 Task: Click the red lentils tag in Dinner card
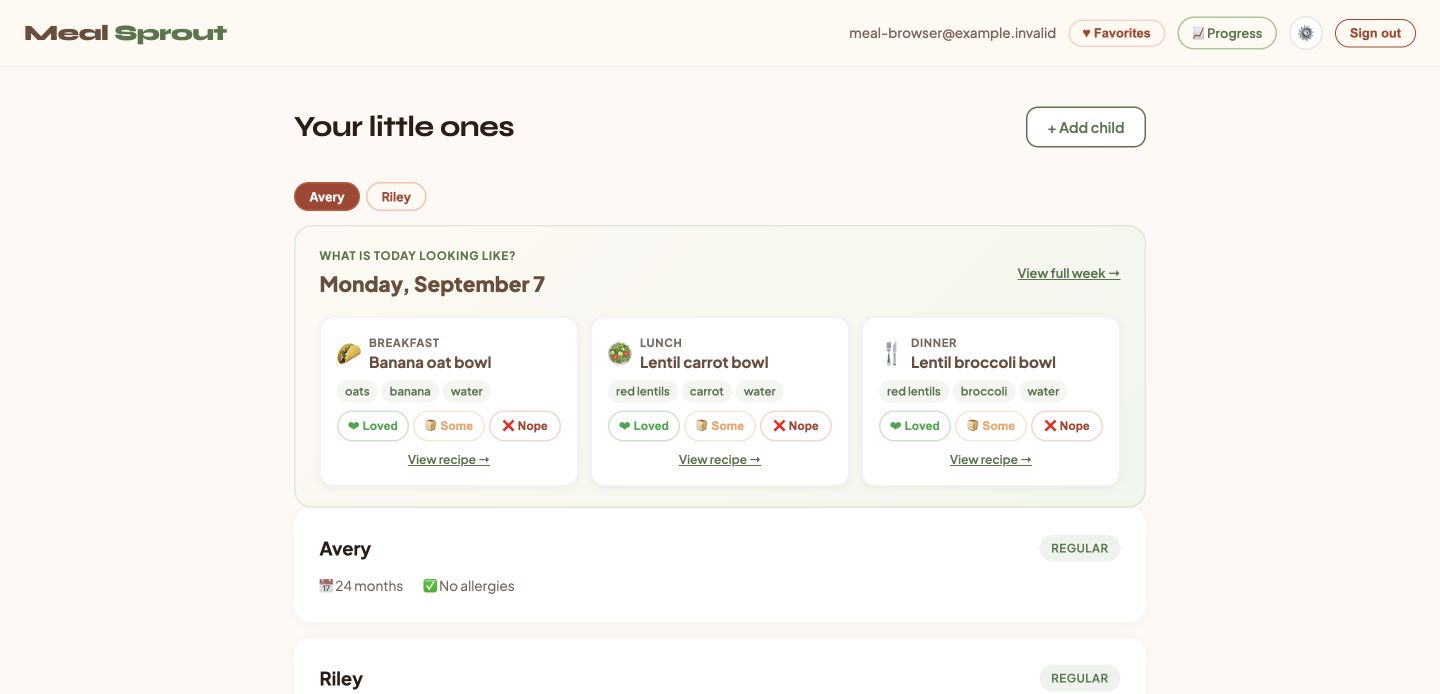pyautogui.click(x=914, y=391)
